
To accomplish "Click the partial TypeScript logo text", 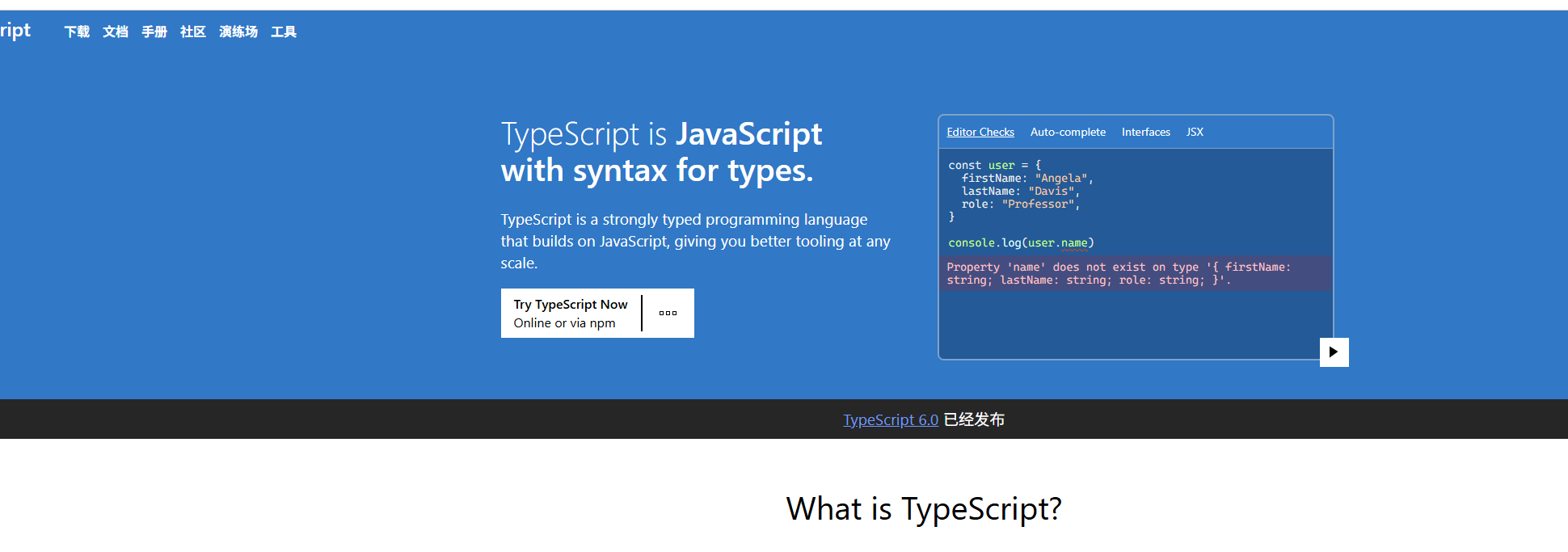I will [x=15, y=31].
